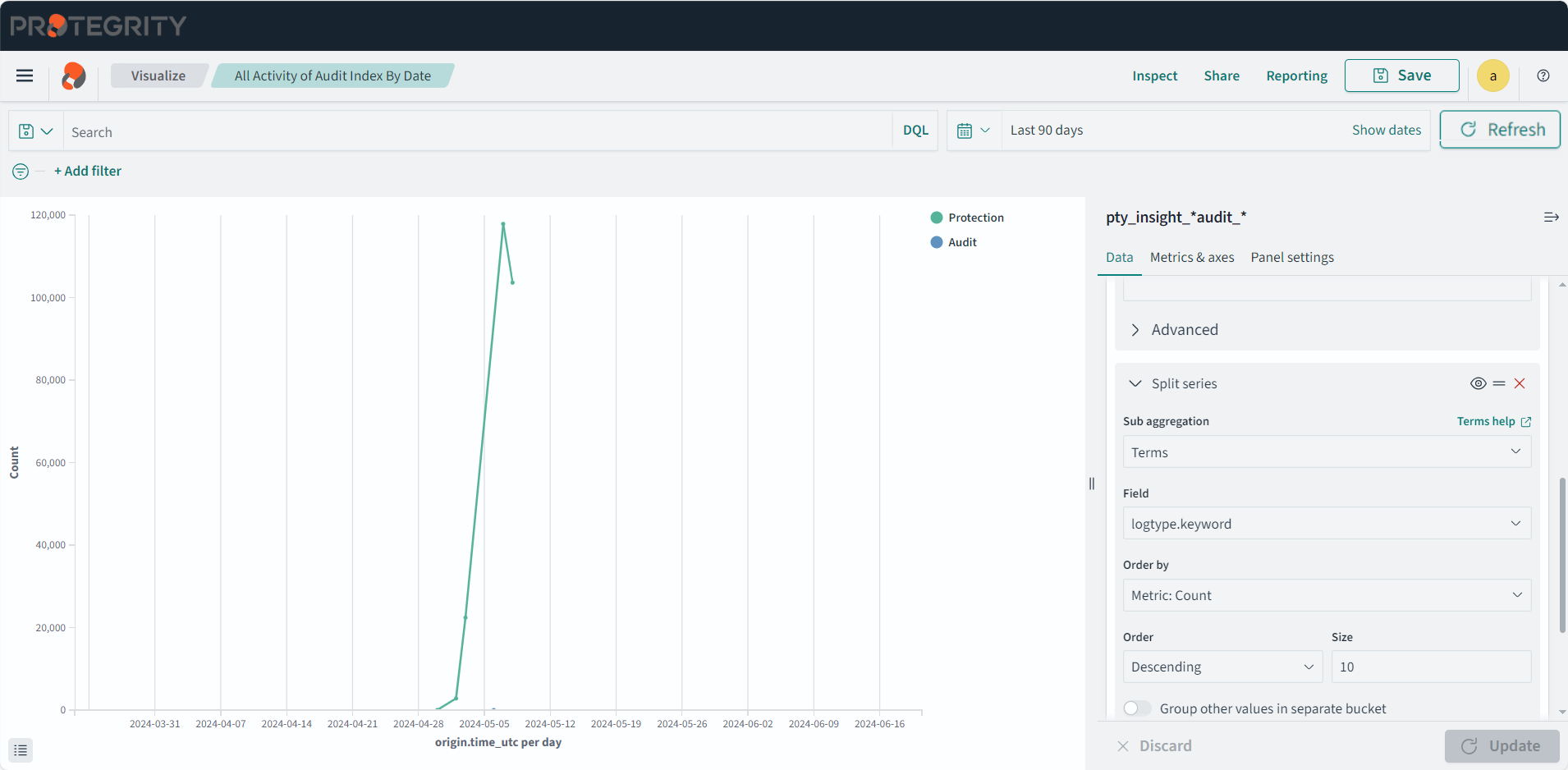Open the Sub aggregation Terms dropdown
The width and height of the screenshot is (1568, 770).
[1326, 452]
